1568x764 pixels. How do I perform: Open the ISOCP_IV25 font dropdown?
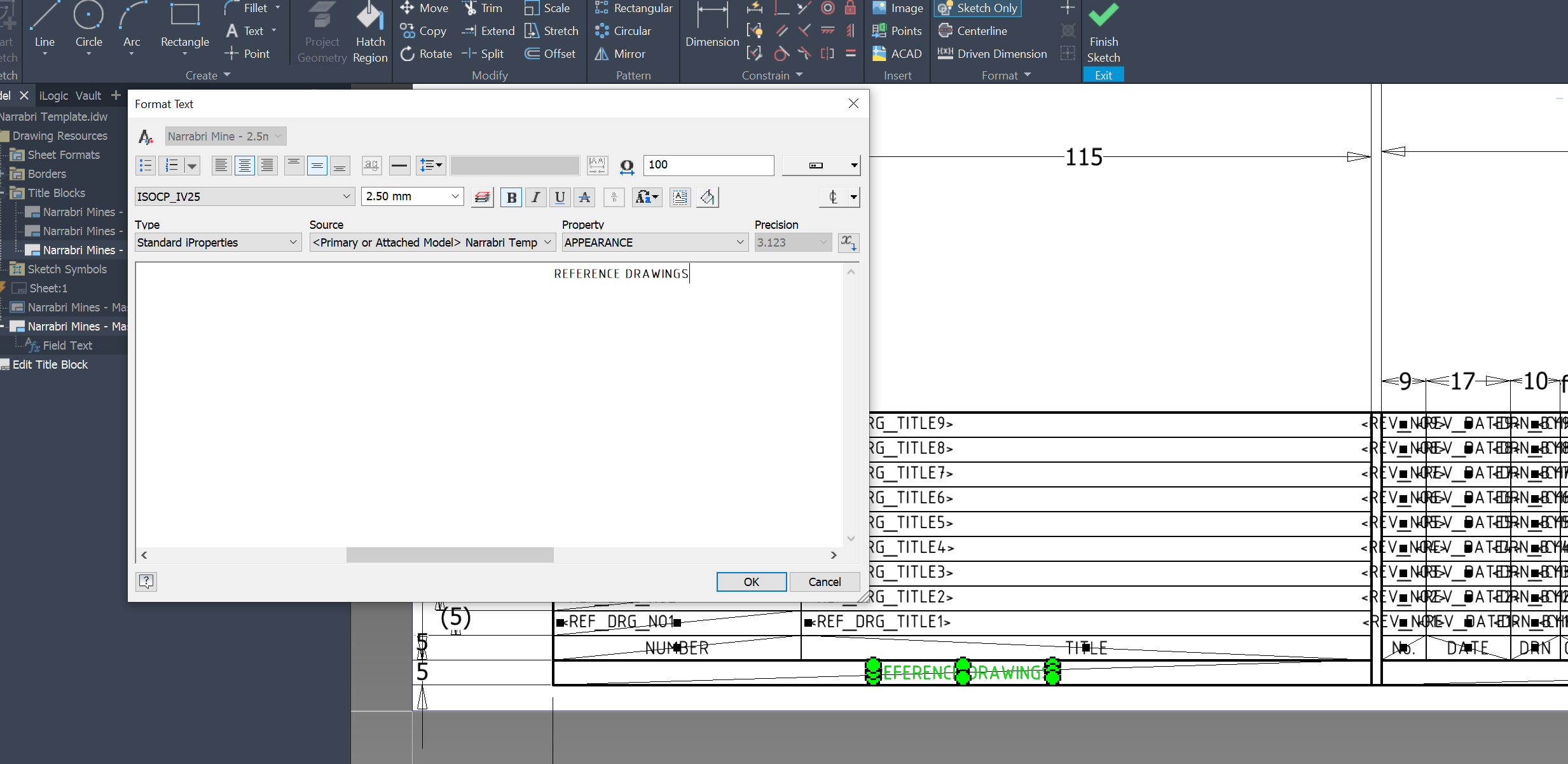coord(345,196)
